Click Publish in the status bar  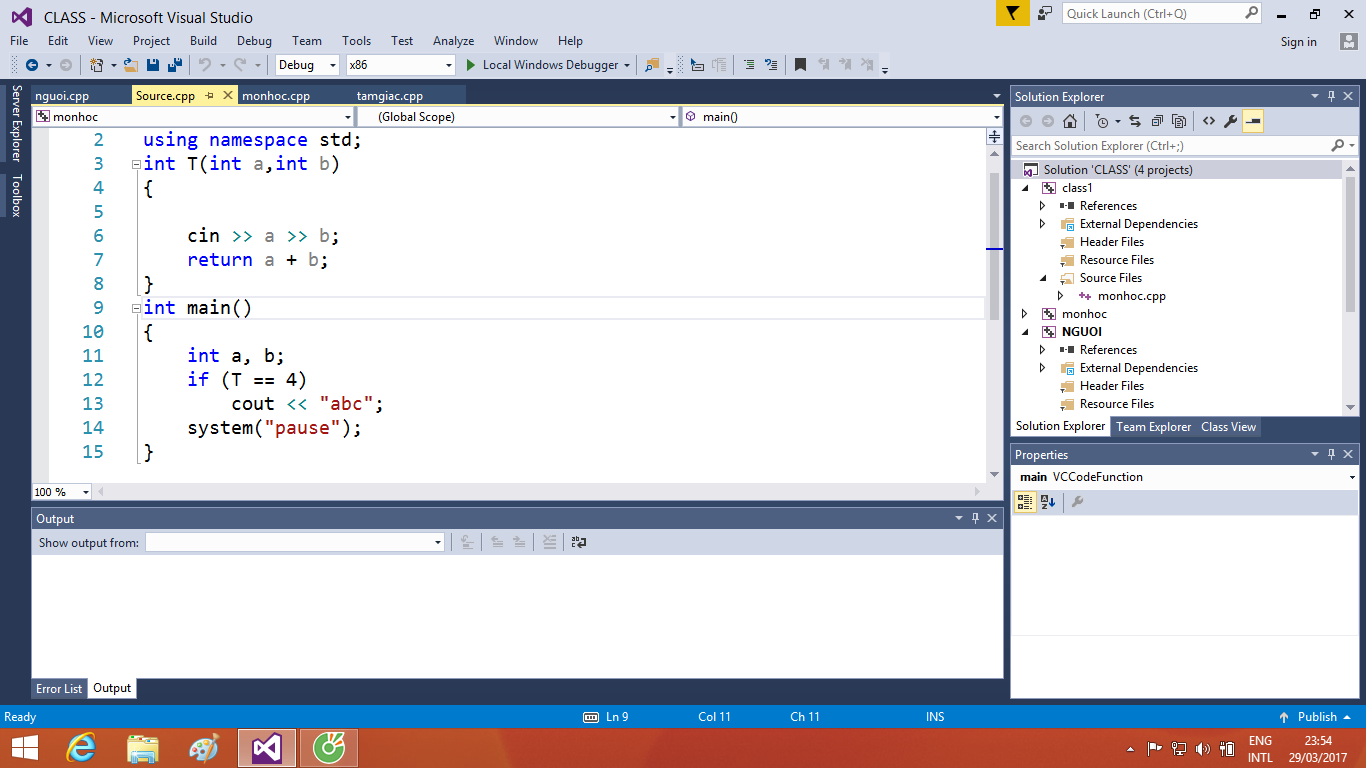(1316, 717)
